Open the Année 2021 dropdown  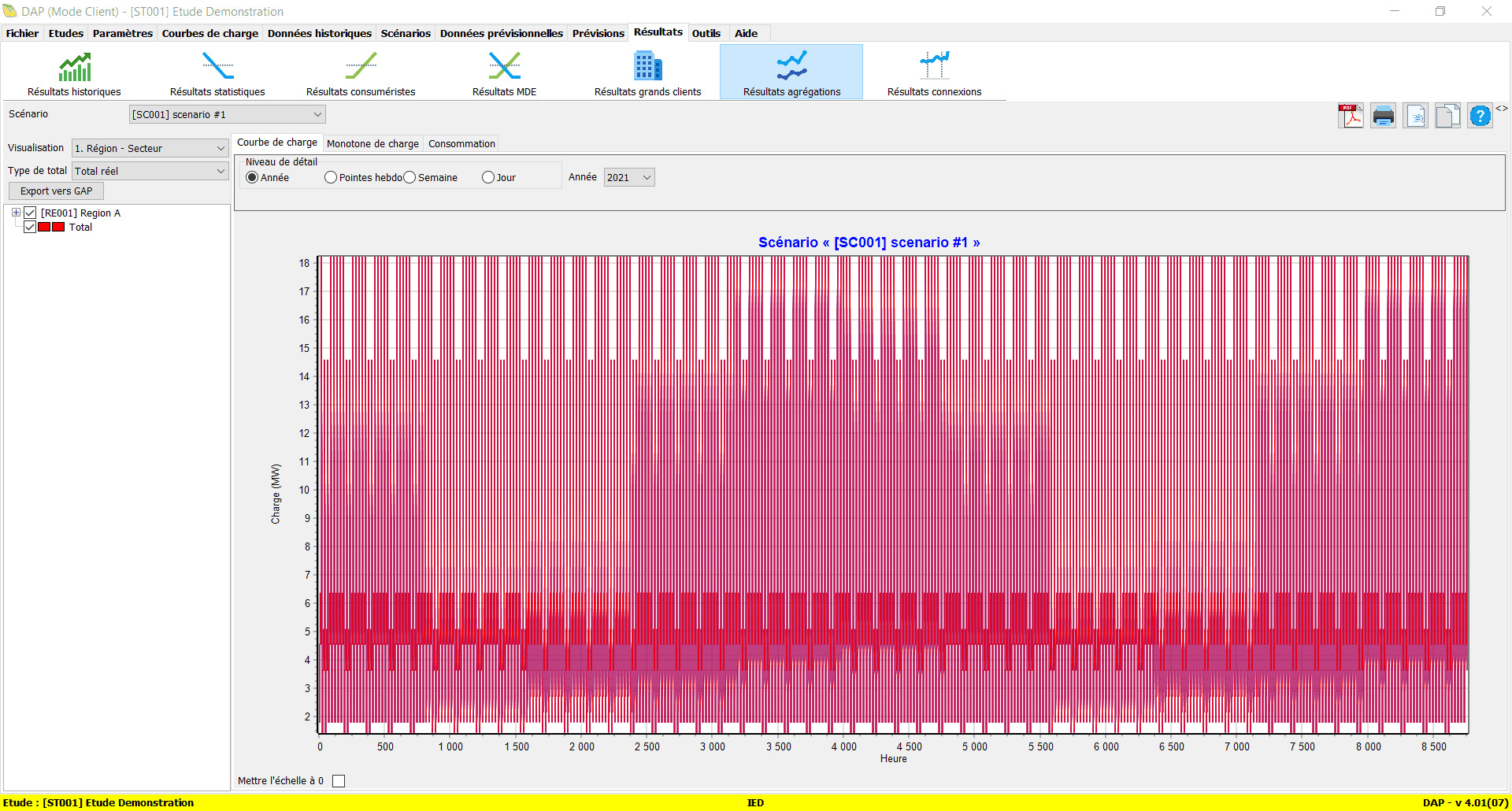tap(629, 178)
